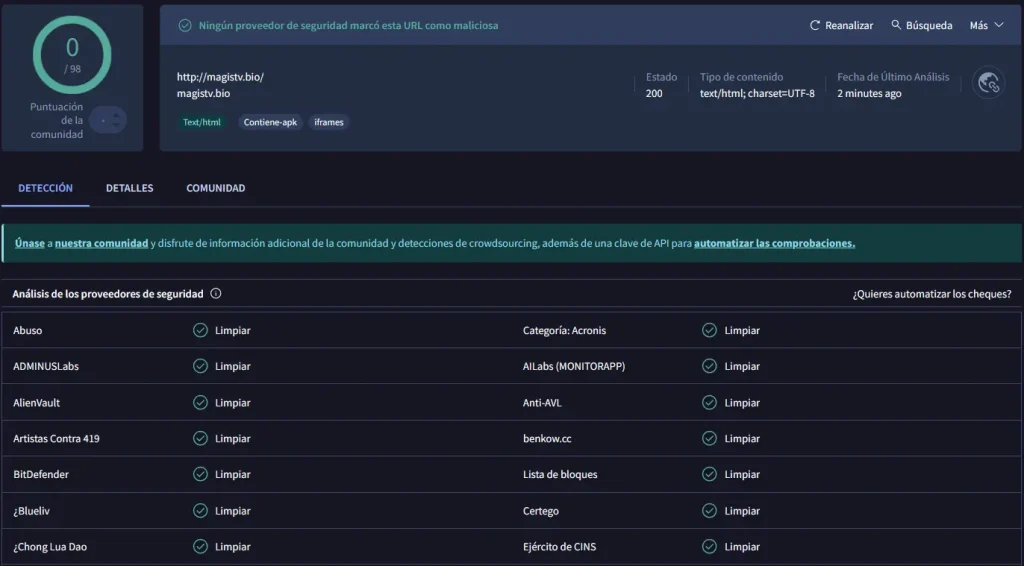Select the Lista de bloques vendor name
The image size is (1024, 566).
560,475
